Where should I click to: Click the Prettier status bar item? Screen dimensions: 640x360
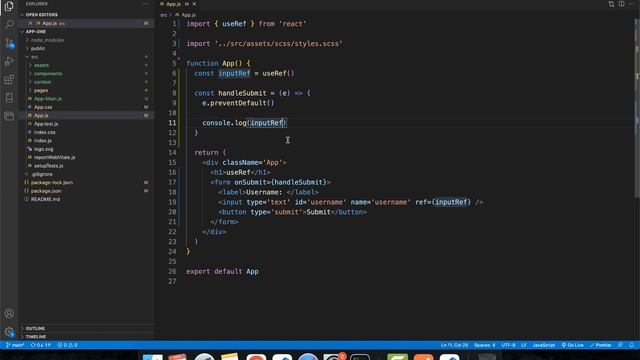pos(600,345)
